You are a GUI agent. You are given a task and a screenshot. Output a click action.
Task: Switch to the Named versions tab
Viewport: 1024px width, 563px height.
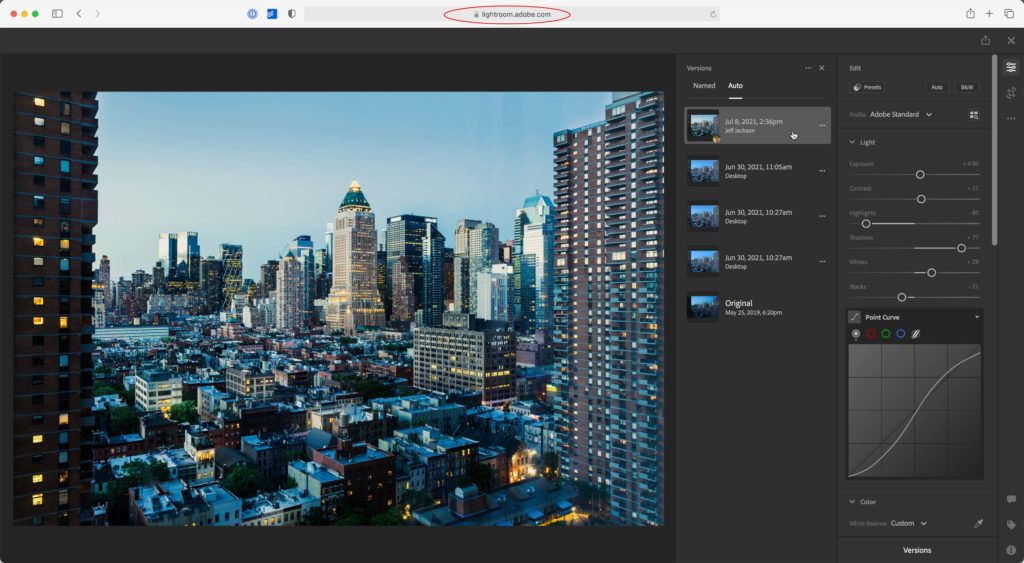click(x=704, y=86)
